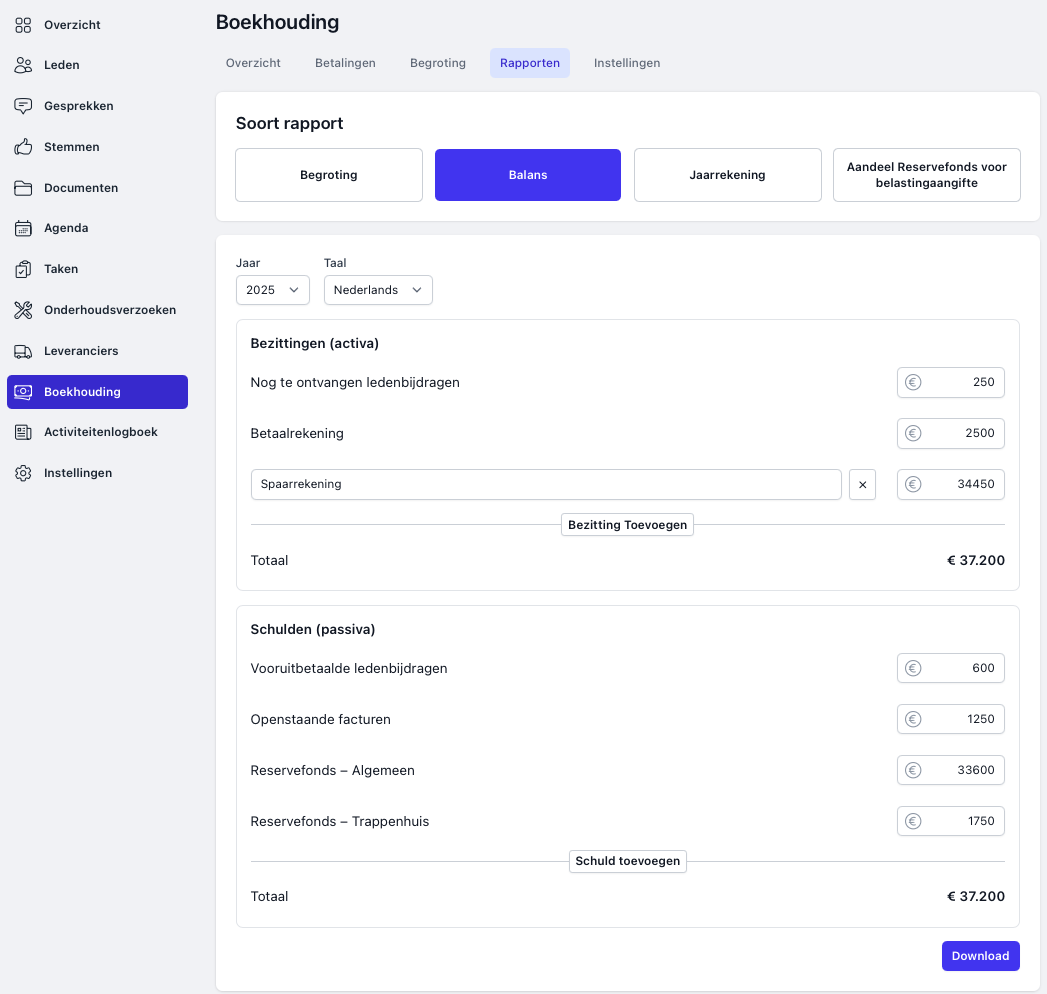
Task: Click the Documenten folder icon
Action: click(x=23, y=188)
